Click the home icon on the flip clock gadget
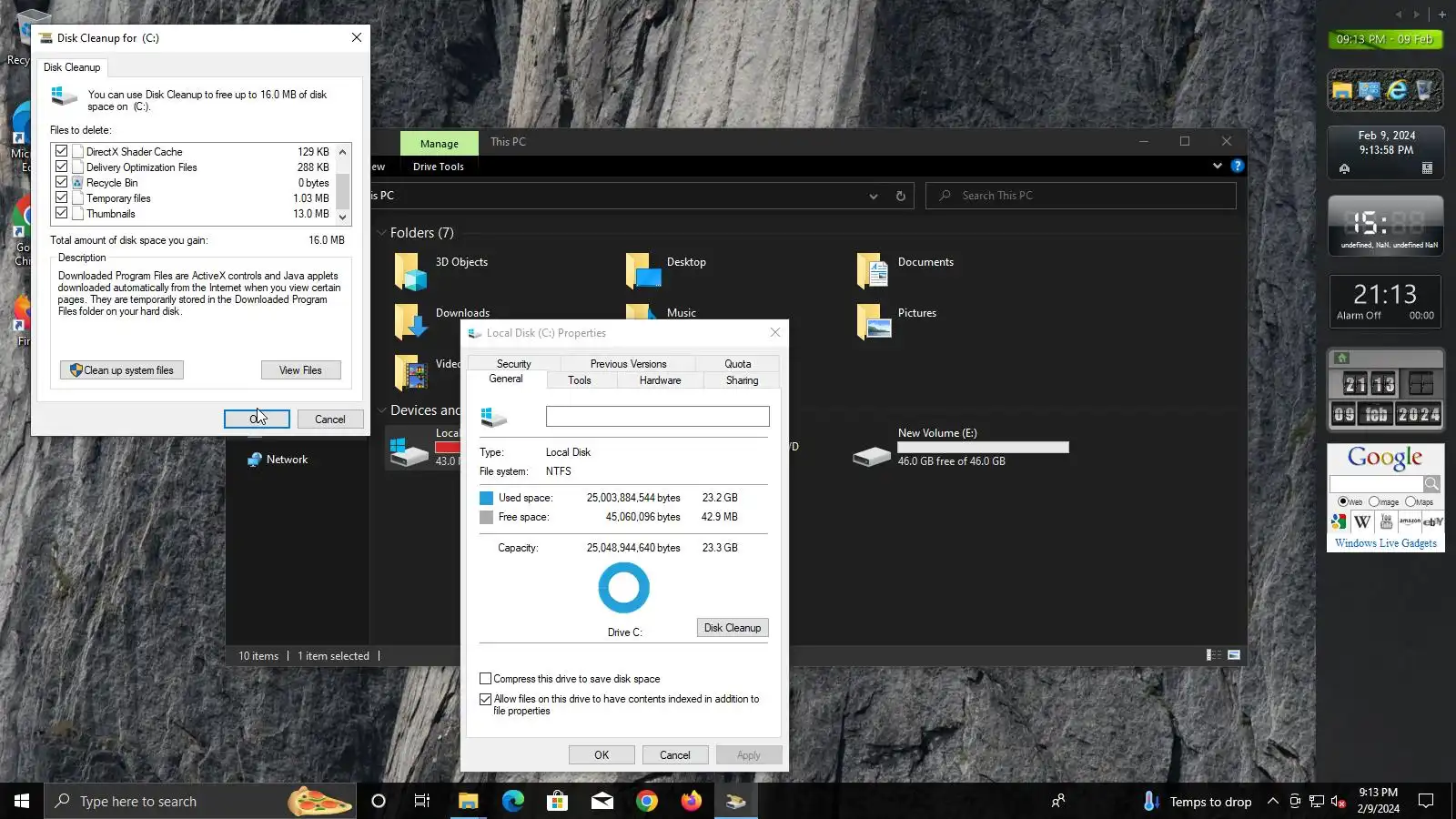 tap(1342, 359)
